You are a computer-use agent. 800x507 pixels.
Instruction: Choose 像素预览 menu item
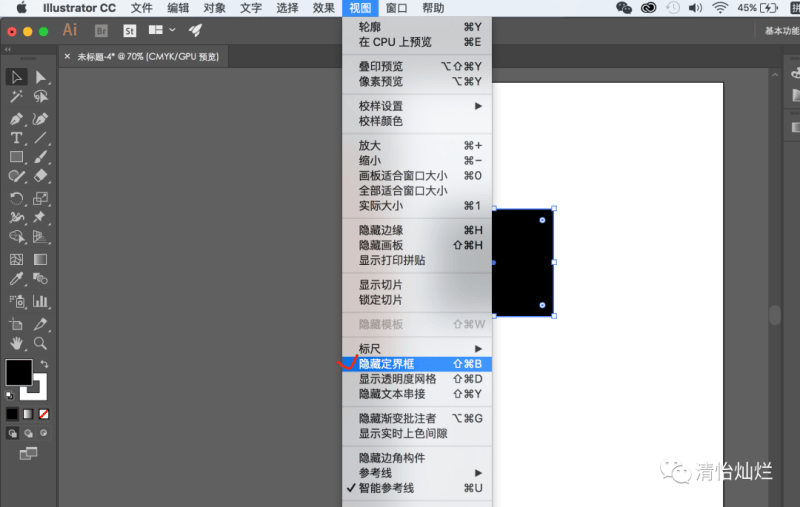pyautogui.click(x=417, y=82)
